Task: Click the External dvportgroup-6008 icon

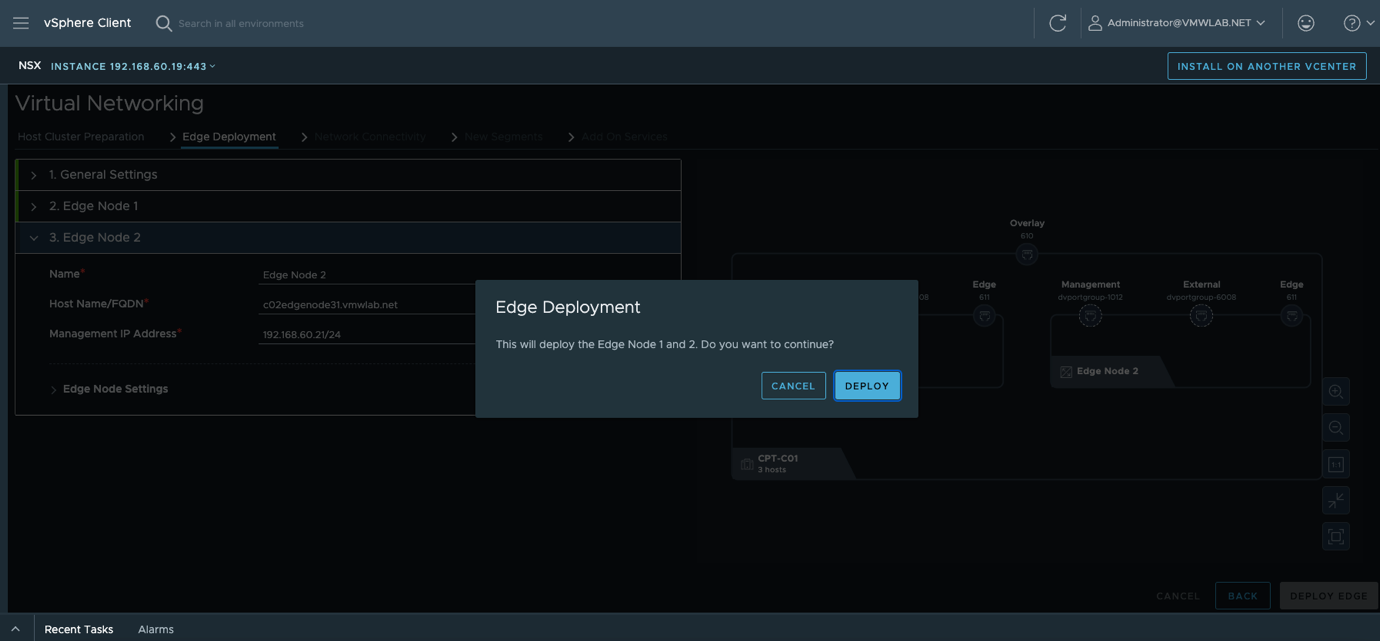Action: pyautogui.click(x=1201, y=316)
